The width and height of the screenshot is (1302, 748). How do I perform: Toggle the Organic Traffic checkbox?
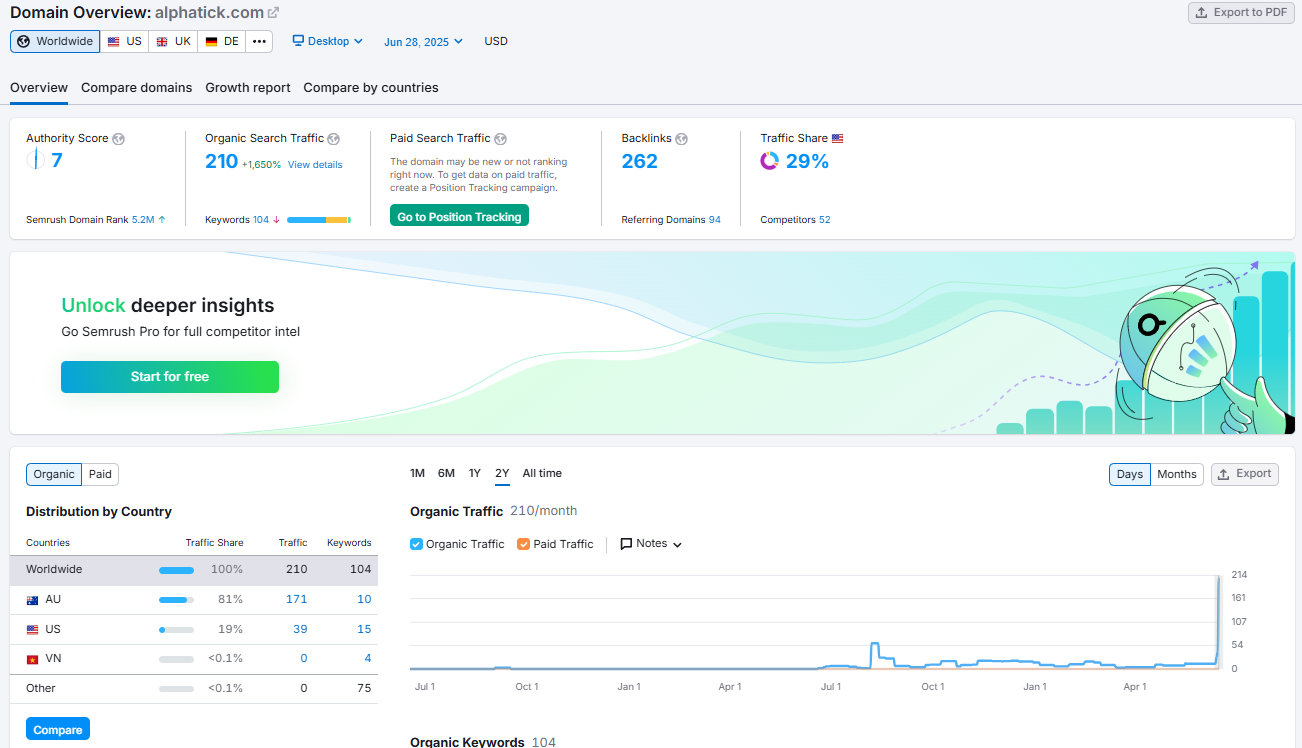tap(417, 544)
